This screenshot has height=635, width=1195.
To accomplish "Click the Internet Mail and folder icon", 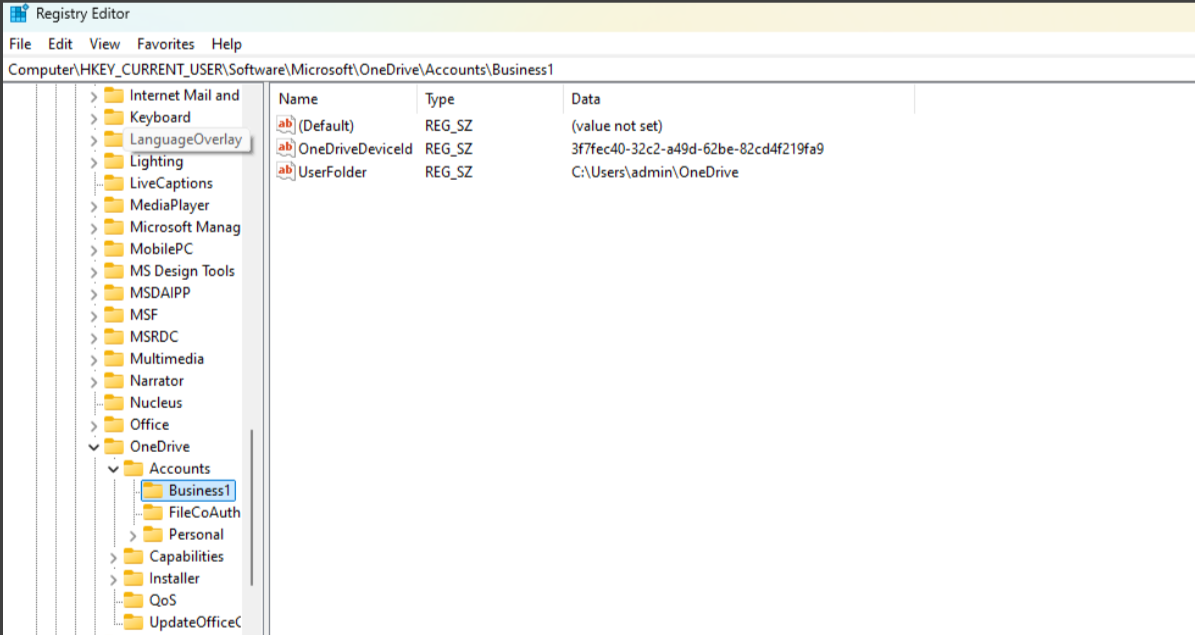I will [114, 95].
